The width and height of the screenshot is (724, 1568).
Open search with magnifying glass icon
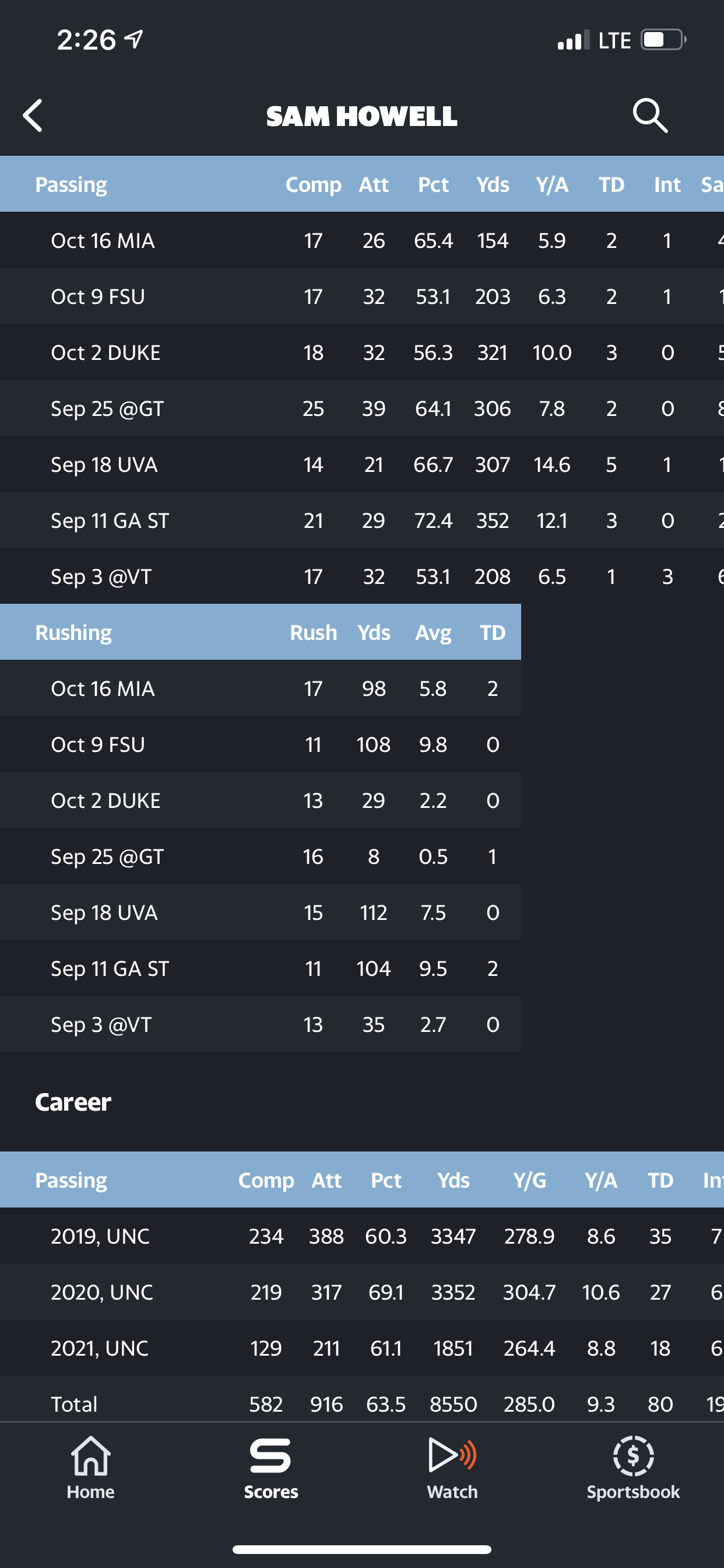pyautogui.click(x=650, y=116)
